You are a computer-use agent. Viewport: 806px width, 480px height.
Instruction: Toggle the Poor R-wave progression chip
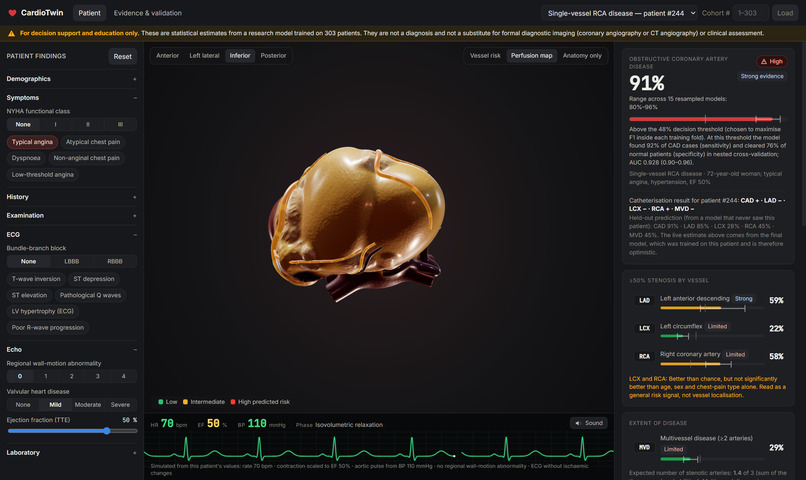[48, 328]
